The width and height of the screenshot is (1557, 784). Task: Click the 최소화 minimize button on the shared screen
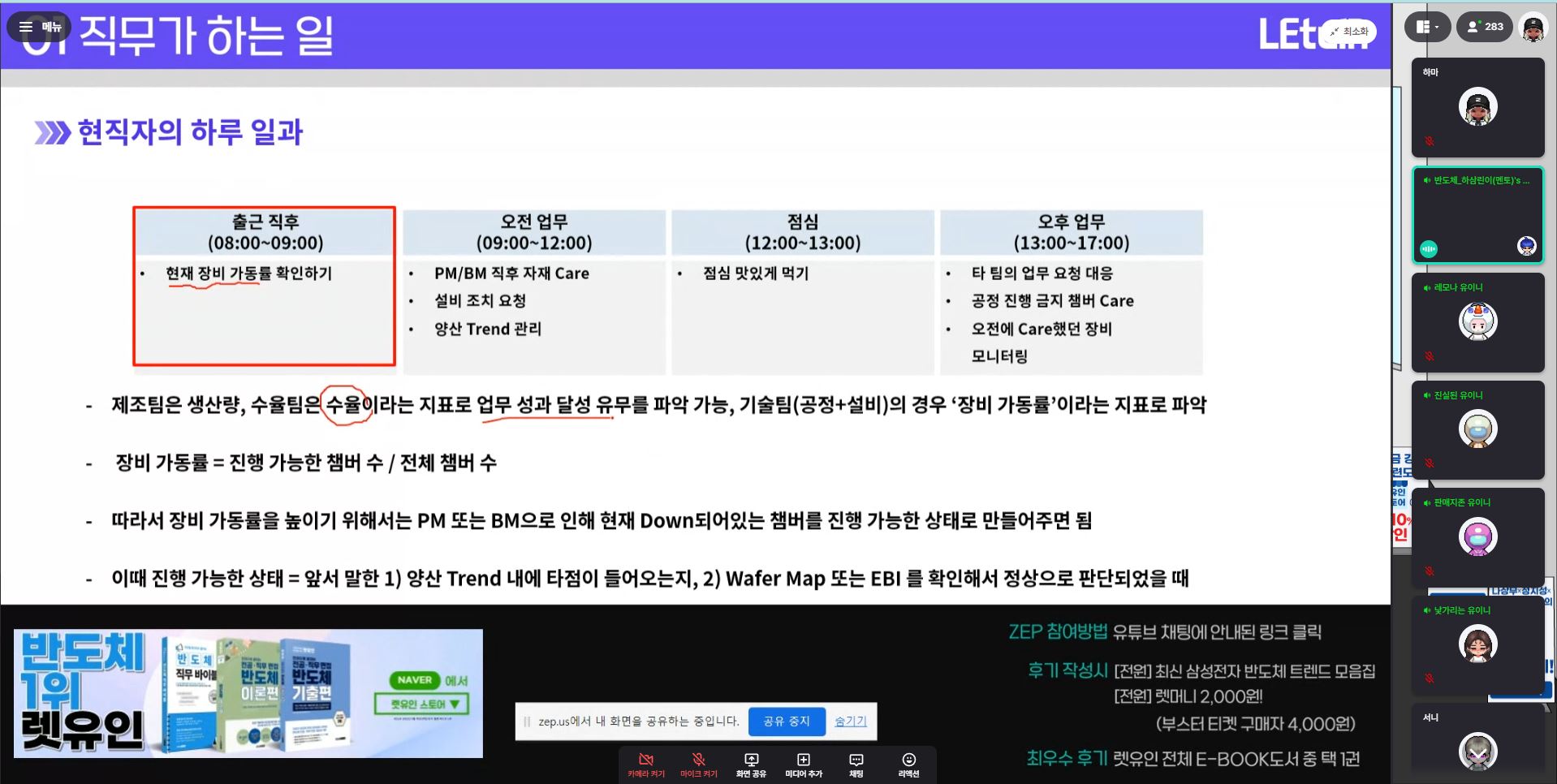coord(1348,32)
